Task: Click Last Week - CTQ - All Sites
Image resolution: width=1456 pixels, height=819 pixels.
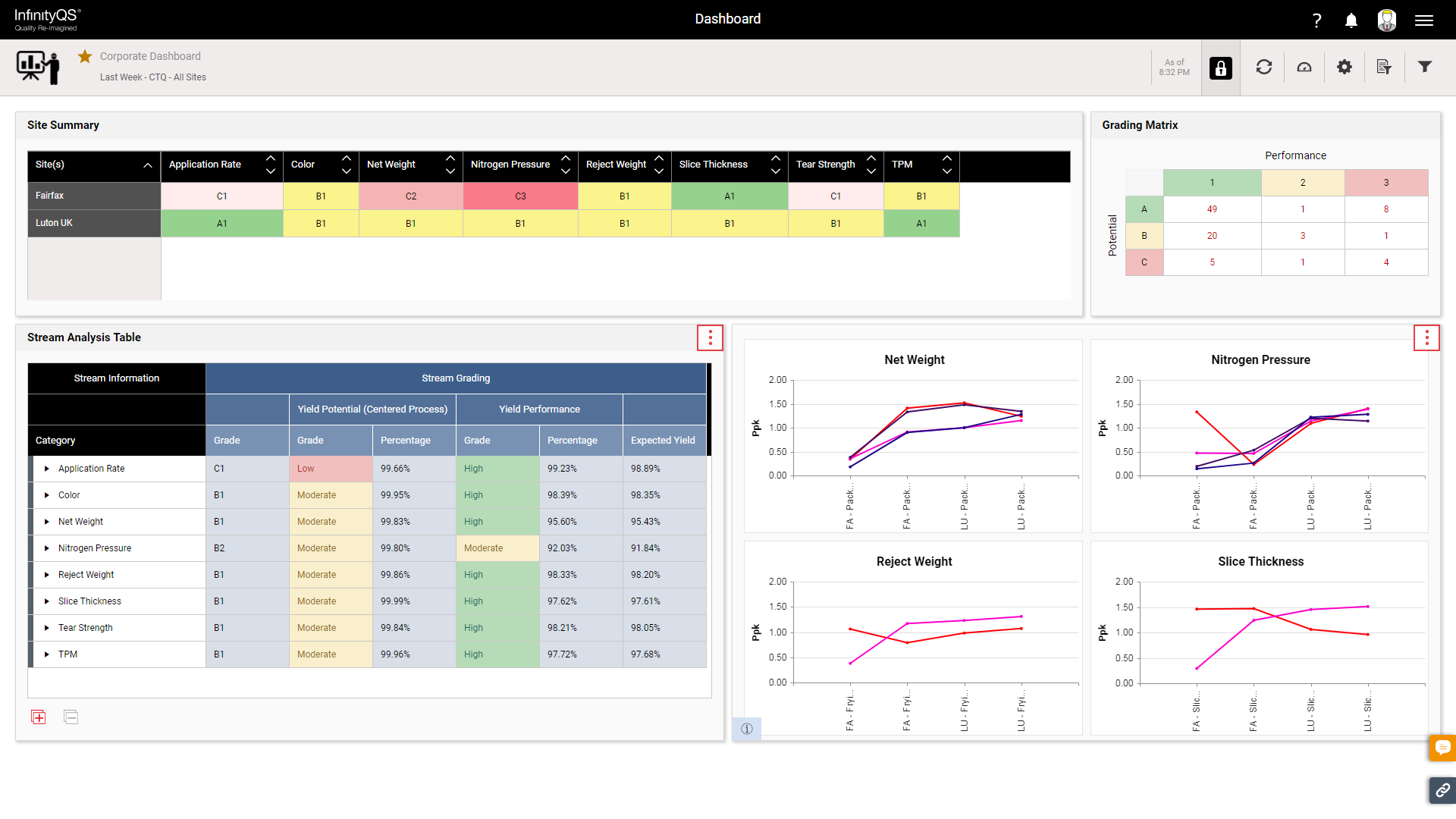Action: click(153, 77)
